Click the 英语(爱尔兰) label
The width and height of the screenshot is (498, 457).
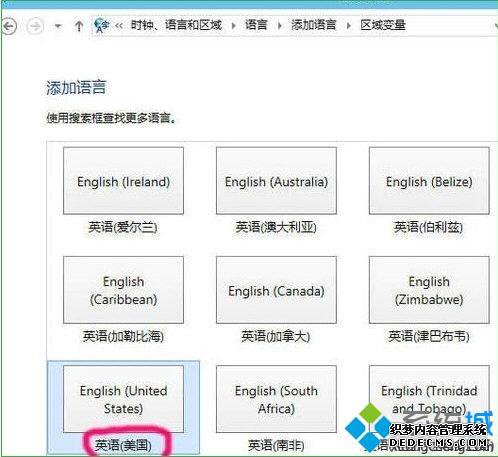coord(123,227)
